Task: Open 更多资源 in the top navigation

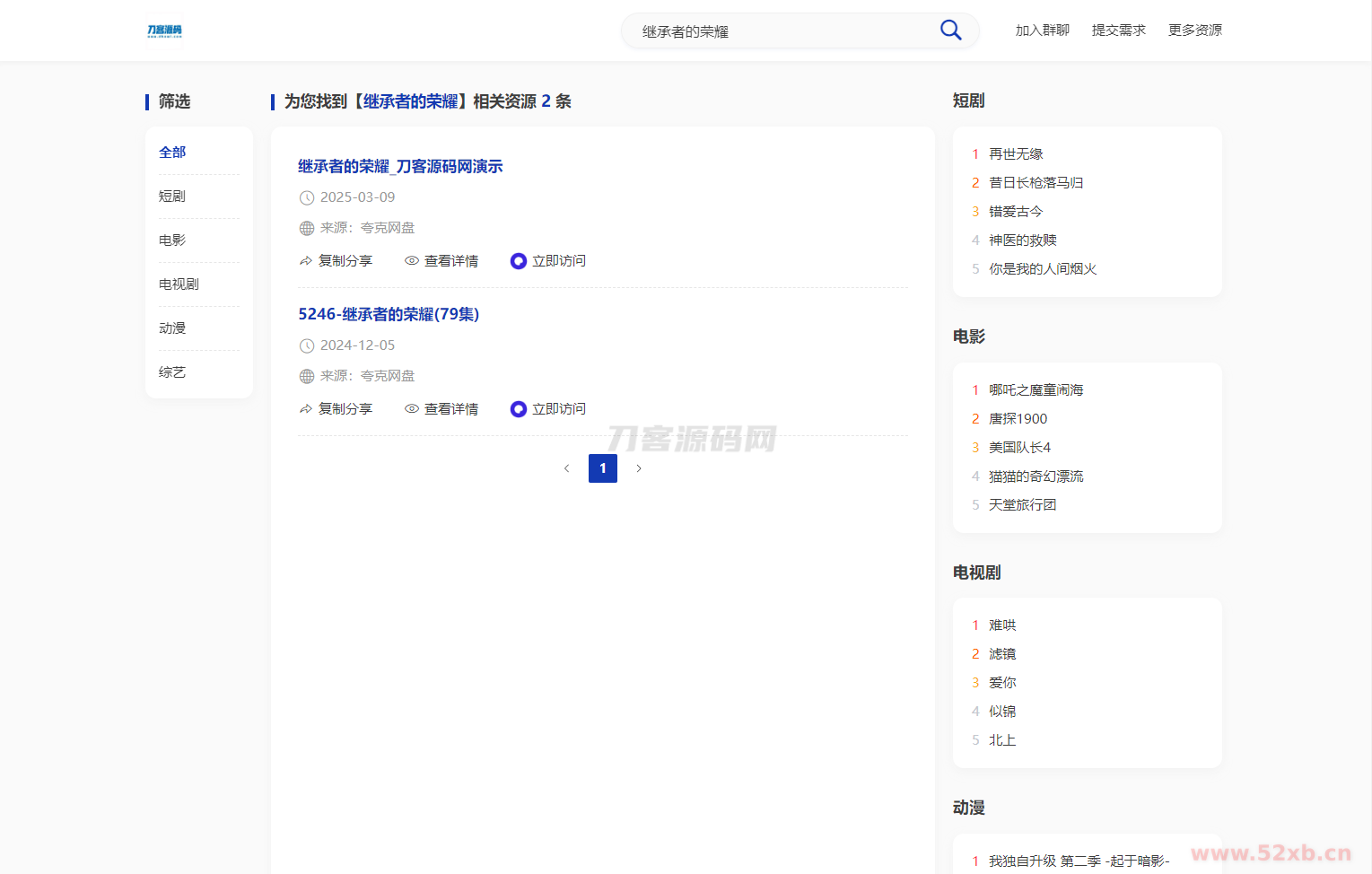Action: pos(1194,31)
